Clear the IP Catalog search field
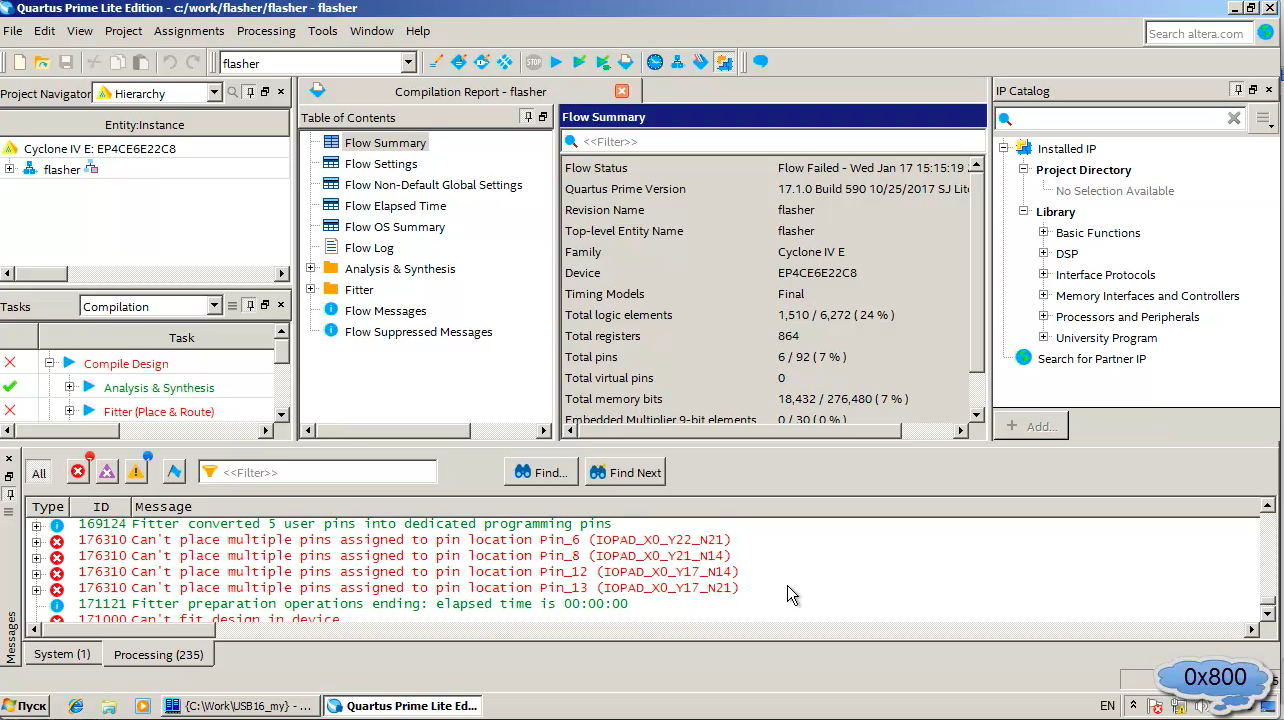 pyautogui.click(x=1234, y=118)
